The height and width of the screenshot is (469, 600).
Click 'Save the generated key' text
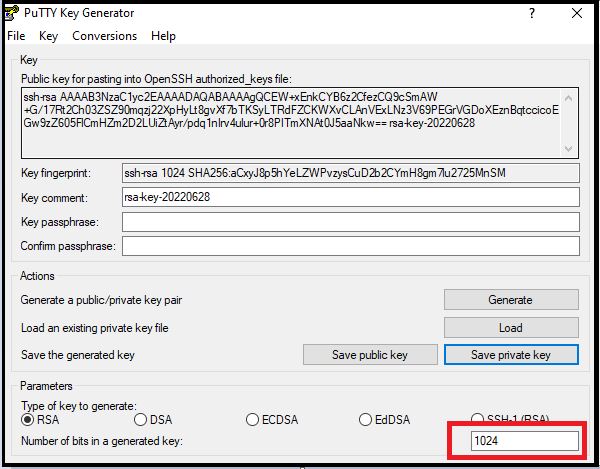click(x=78, y=355)
